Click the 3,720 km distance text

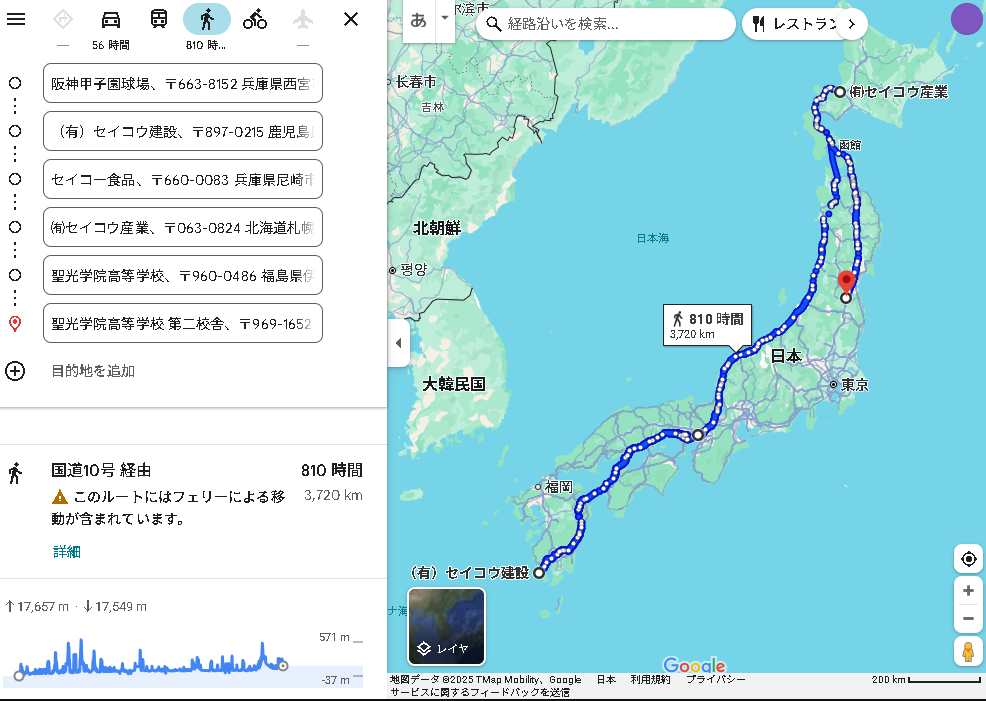[x=333, y=495]
